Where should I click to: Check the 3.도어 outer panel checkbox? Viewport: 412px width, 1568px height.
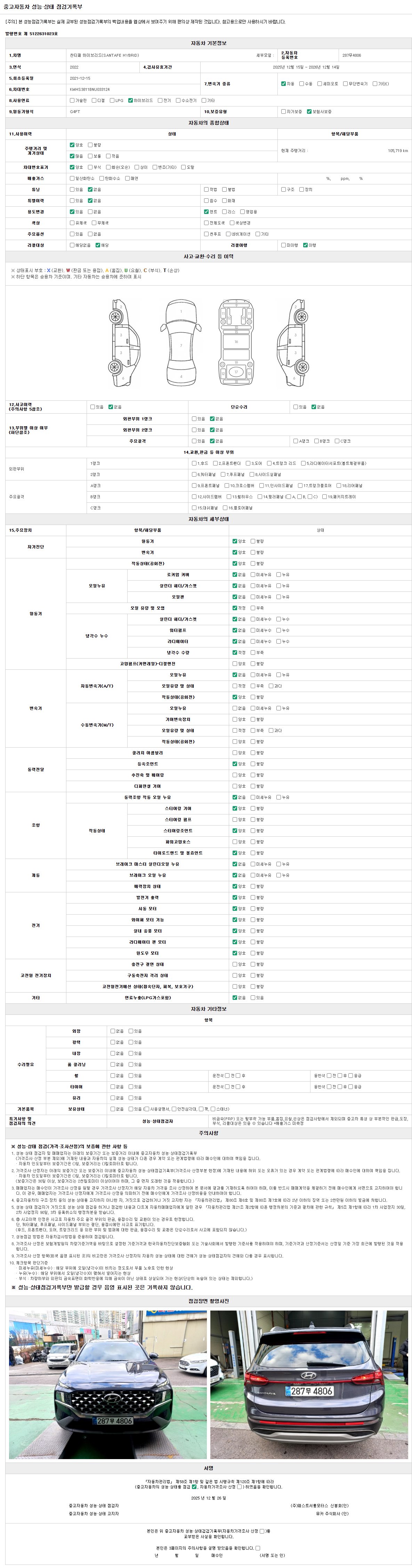[248, 463]
